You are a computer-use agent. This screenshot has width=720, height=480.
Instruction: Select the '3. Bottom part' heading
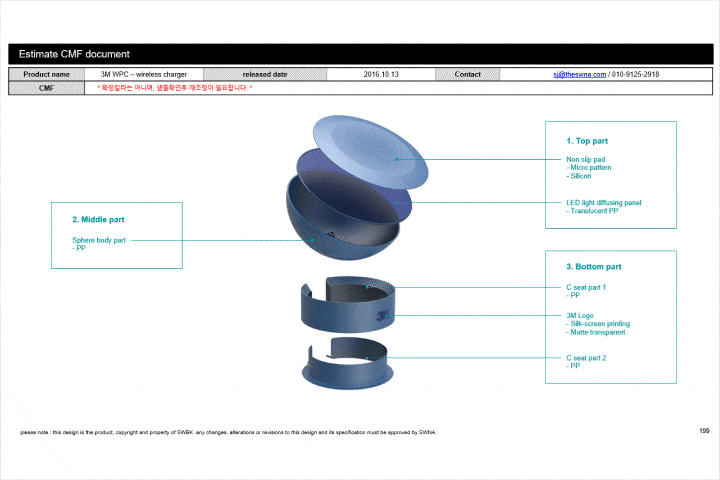(x=594, y=267)
